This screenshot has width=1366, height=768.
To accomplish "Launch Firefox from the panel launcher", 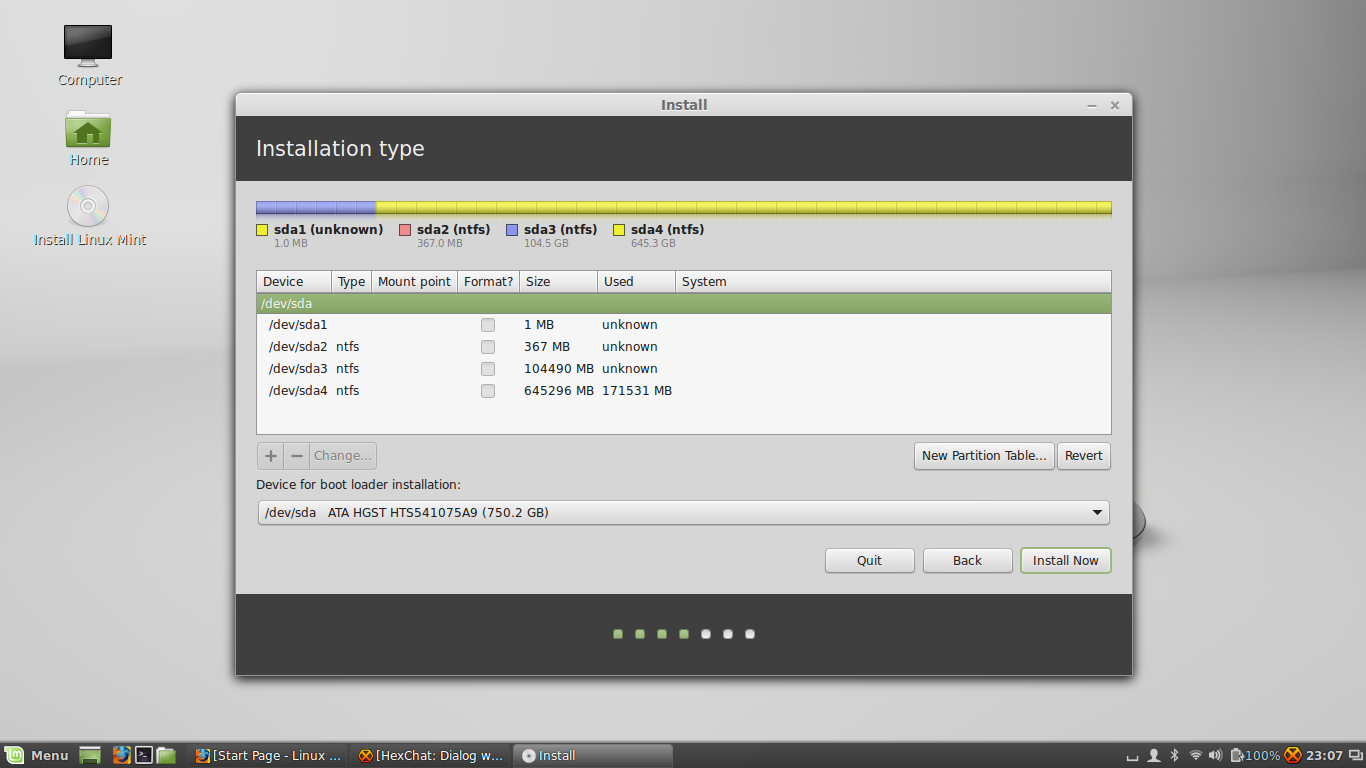I will pyautogui.click(x=121, y=755).
